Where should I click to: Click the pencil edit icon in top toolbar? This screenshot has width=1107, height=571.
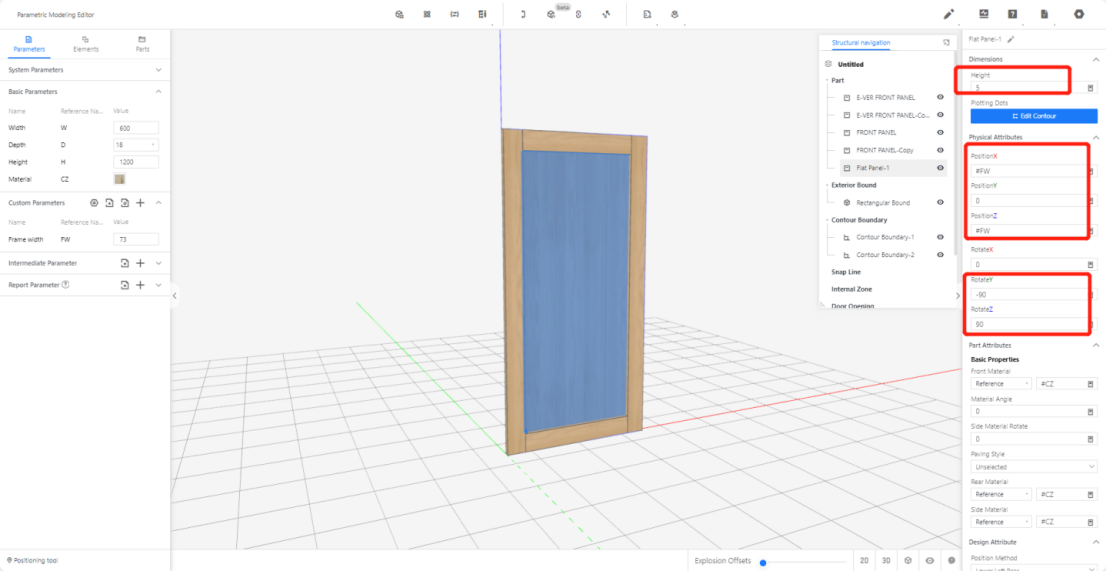(x=949, y=14)
